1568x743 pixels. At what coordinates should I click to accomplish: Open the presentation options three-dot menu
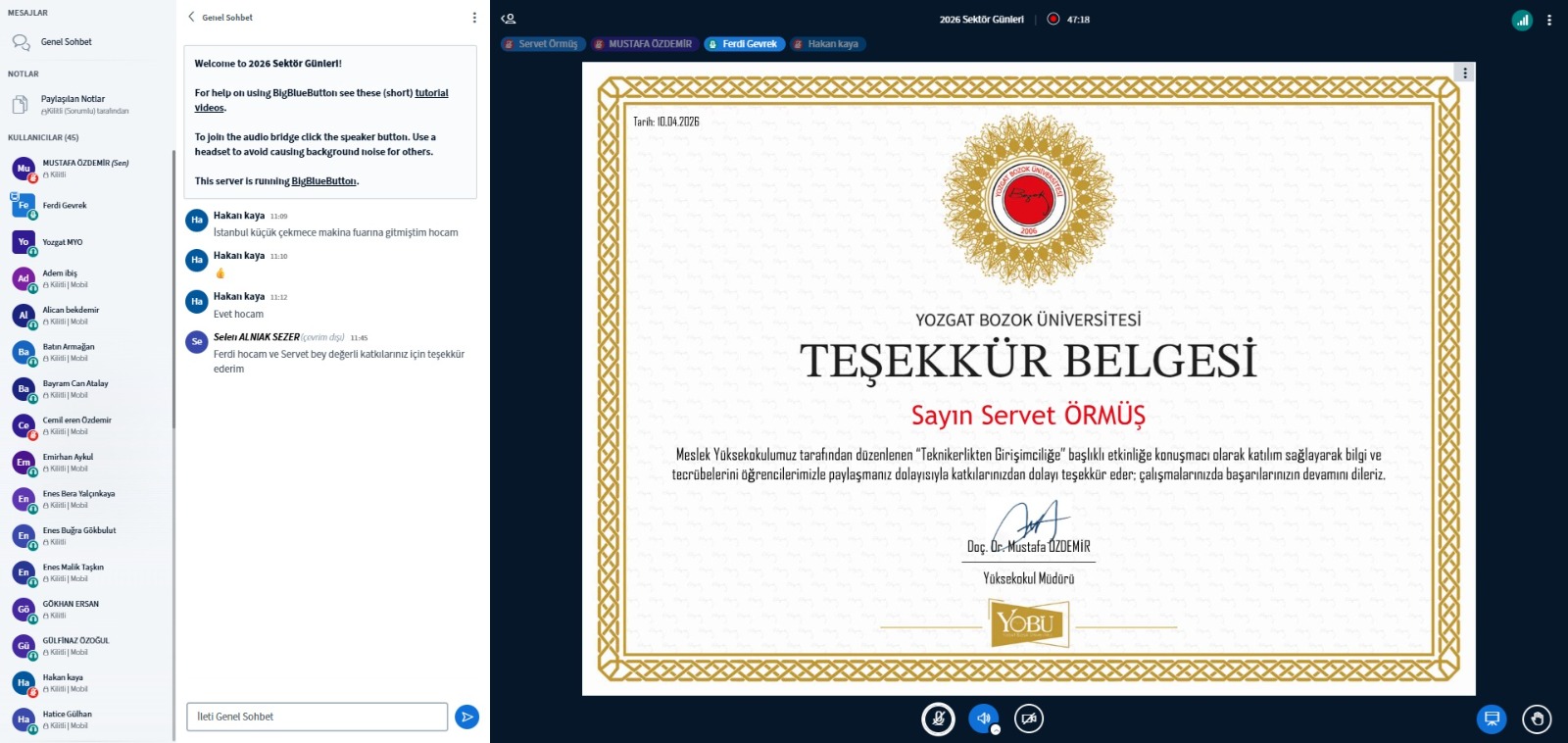pyautogui.click(x=1465, y=73)
